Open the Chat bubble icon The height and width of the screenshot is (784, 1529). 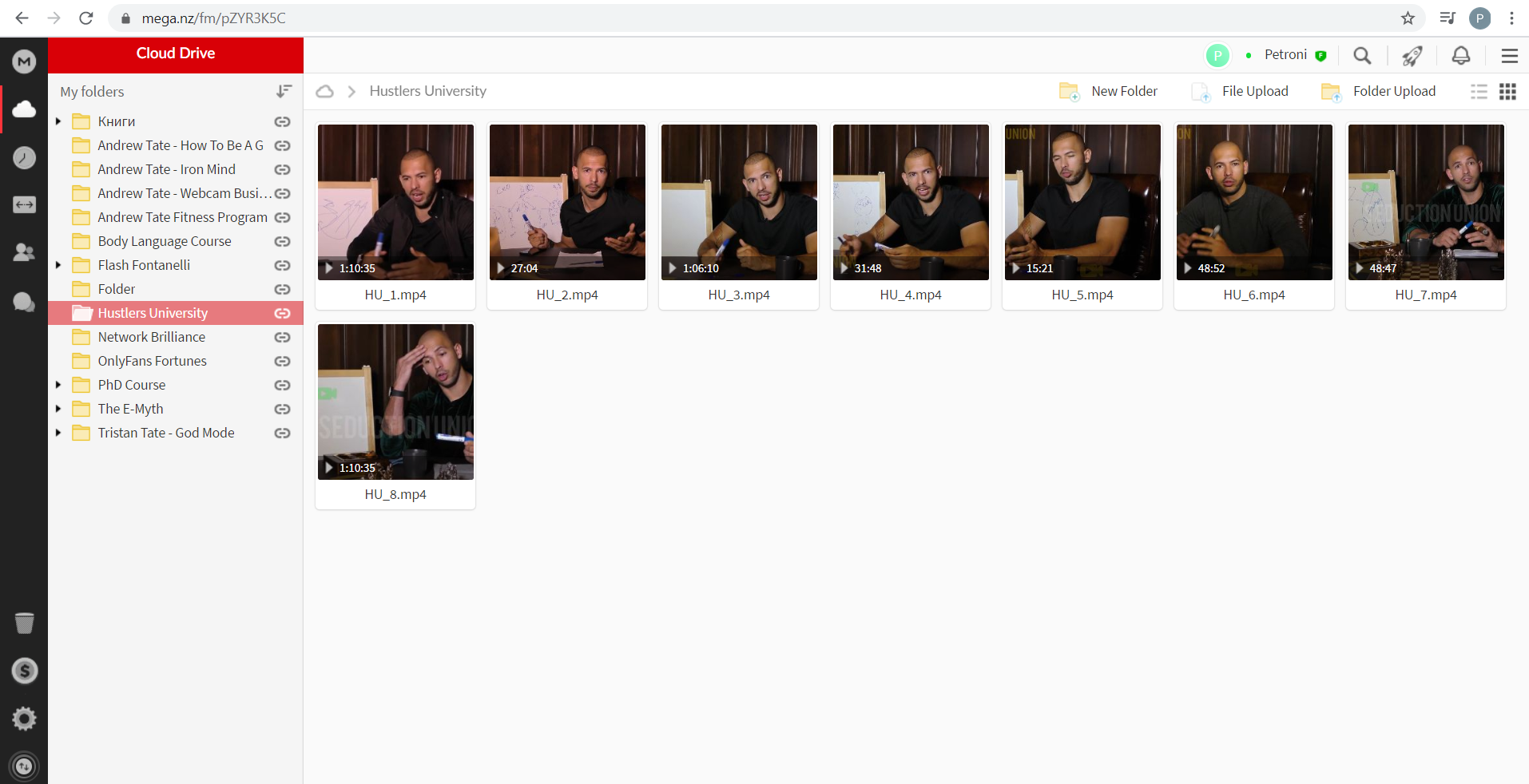(x=24, y=302)
